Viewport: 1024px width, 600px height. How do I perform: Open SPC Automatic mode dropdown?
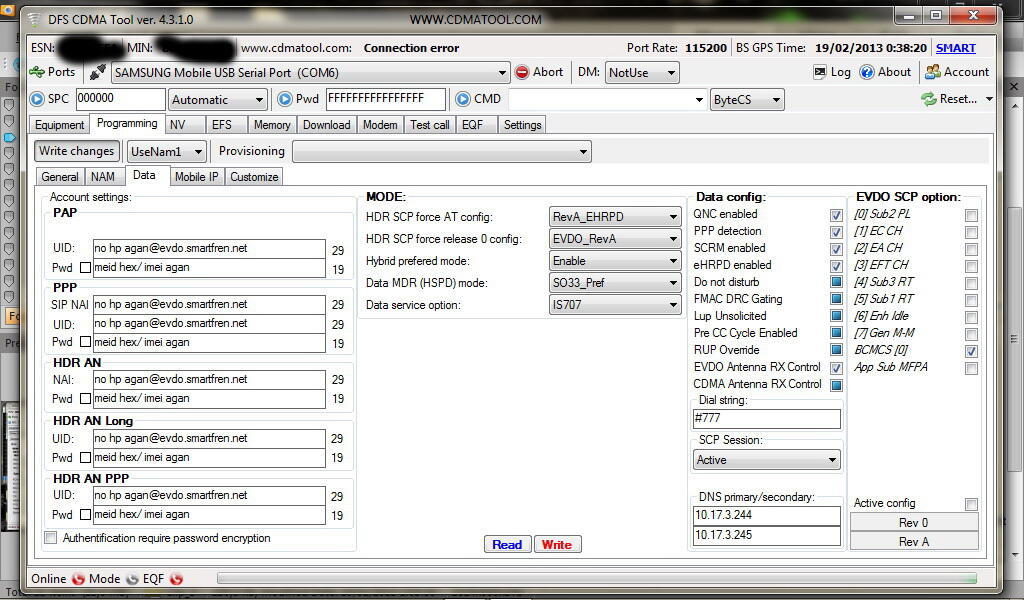point(217,100)
